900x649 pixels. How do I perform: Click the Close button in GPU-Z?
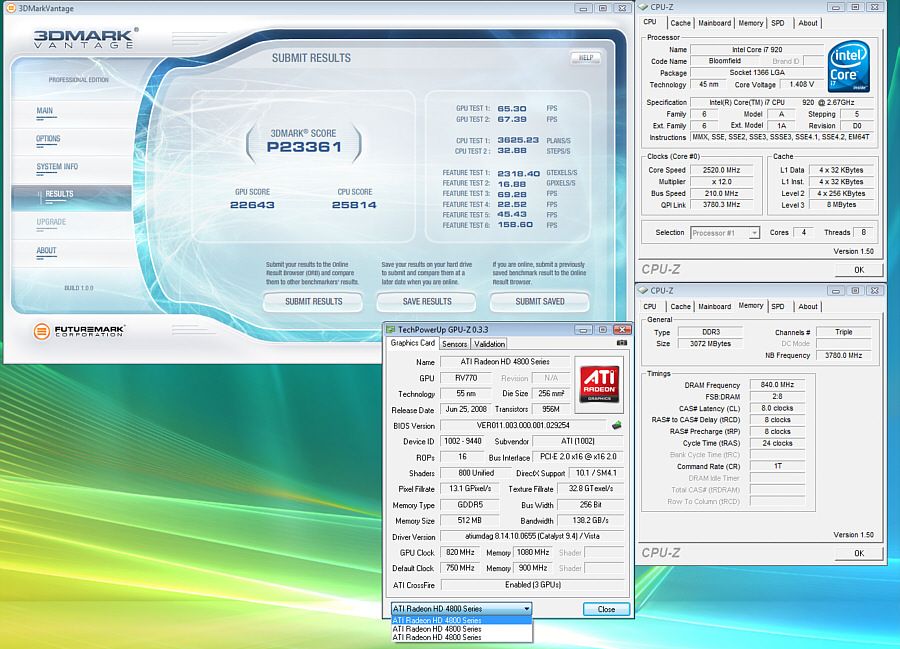[x=606, y=609]
